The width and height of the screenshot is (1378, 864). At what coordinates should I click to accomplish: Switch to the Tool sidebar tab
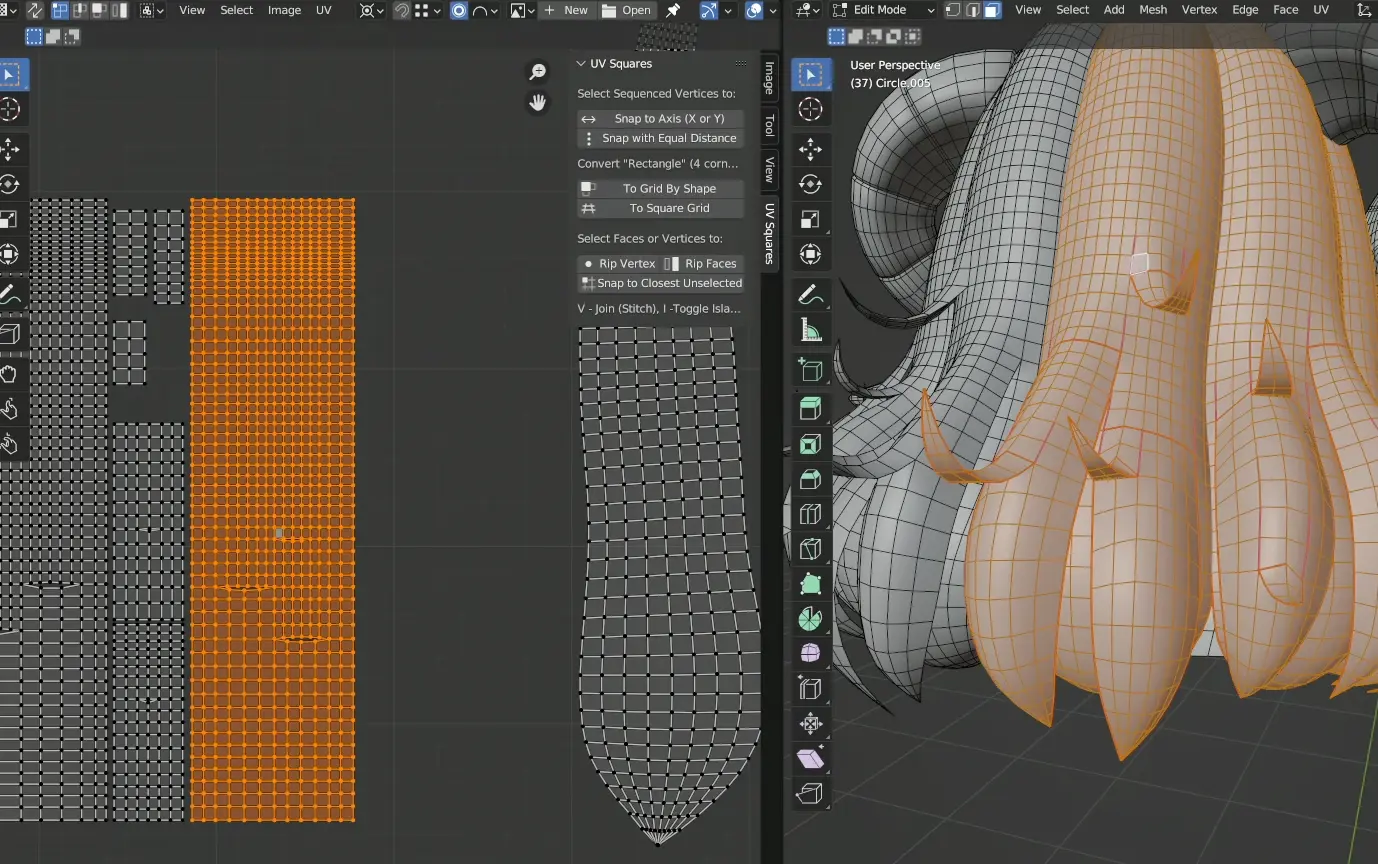[769, 126]
